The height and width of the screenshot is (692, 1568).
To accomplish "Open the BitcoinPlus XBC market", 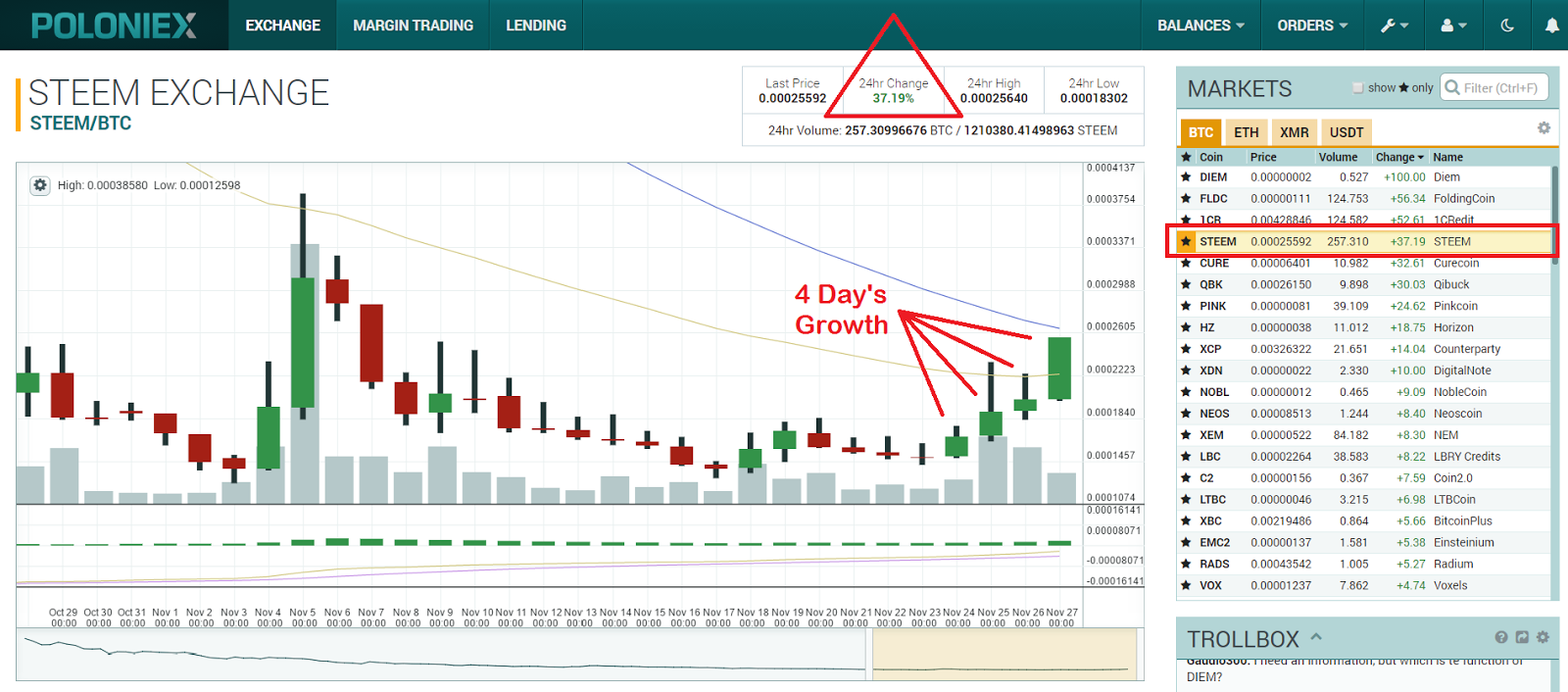I will (x=1364, y=521).
